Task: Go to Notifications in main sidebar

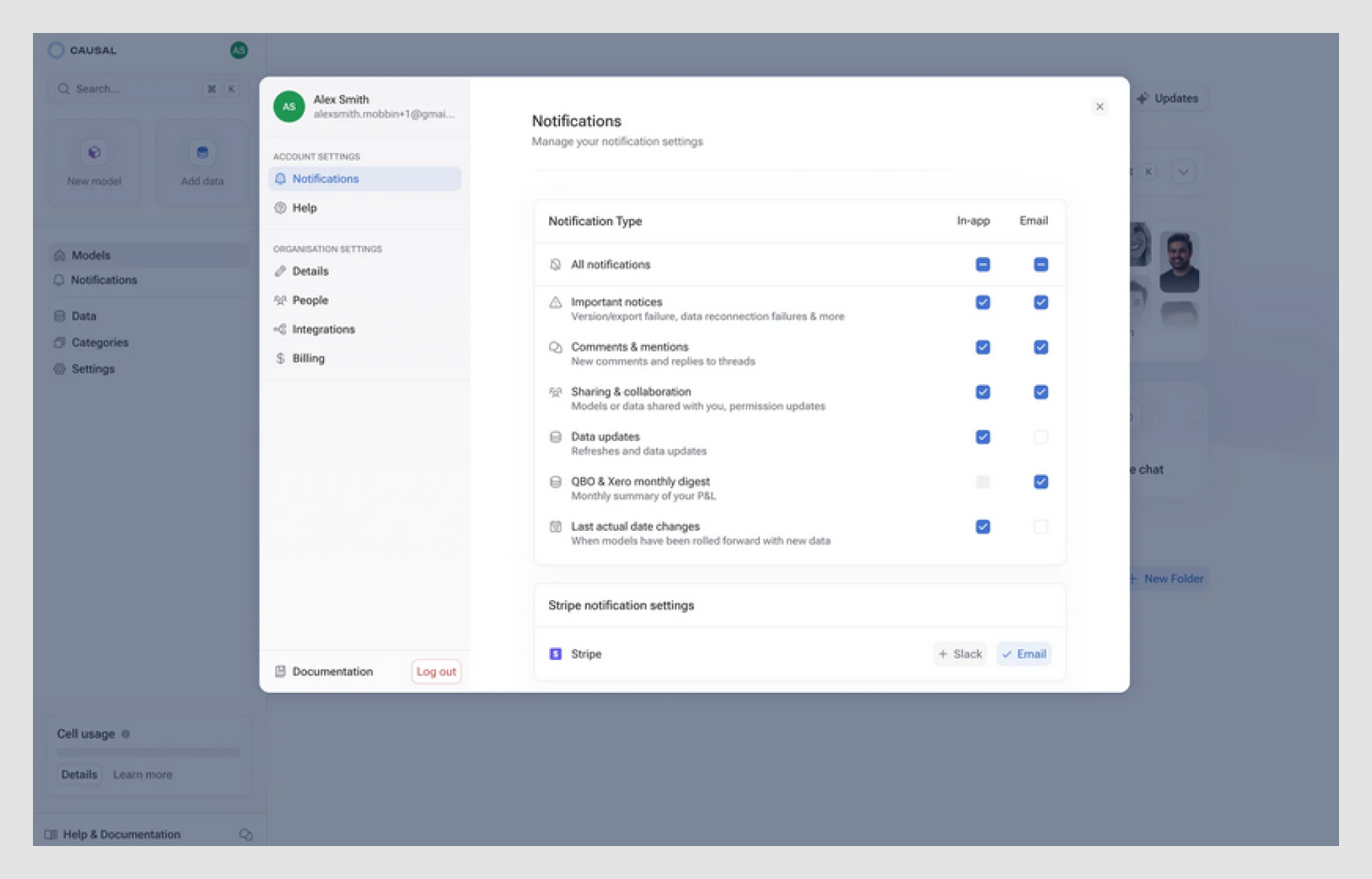Action: click(x=148, y=280)
